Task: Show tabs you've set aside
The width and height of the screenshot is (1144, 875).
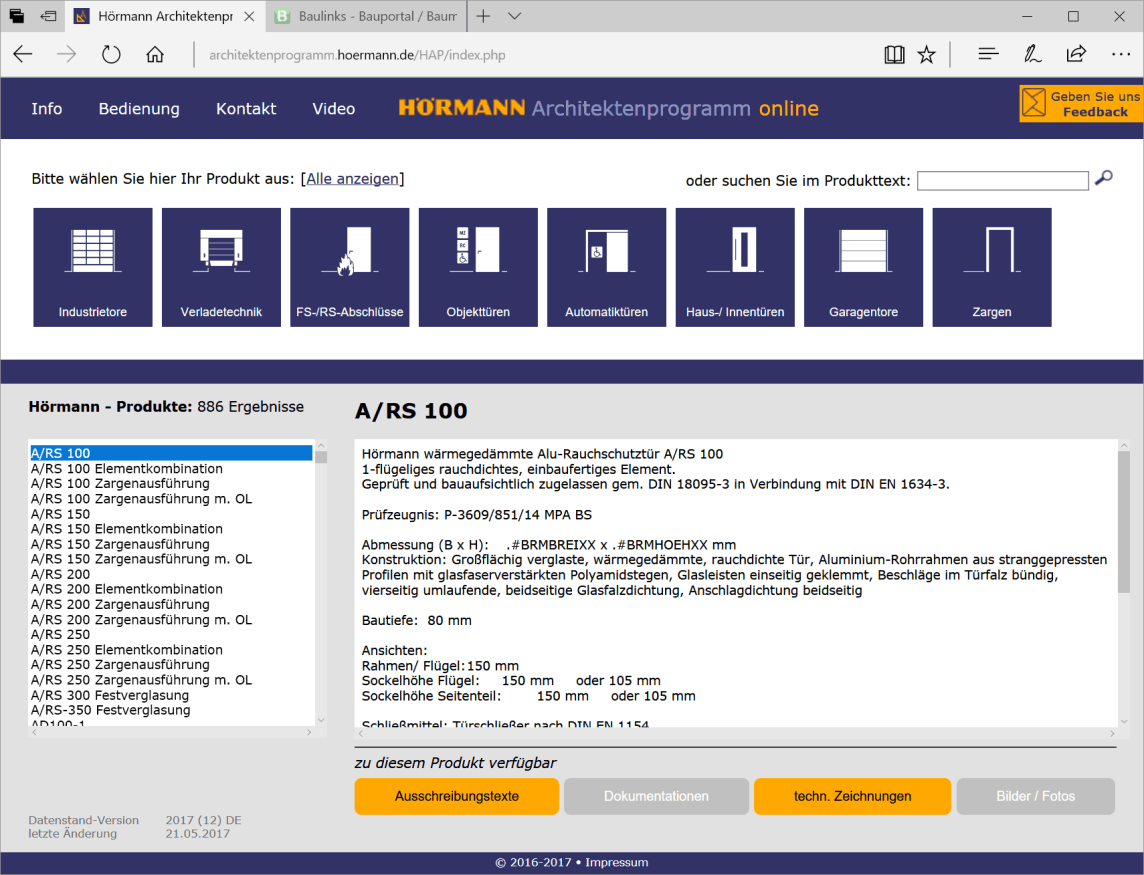Action: (16, 16)
